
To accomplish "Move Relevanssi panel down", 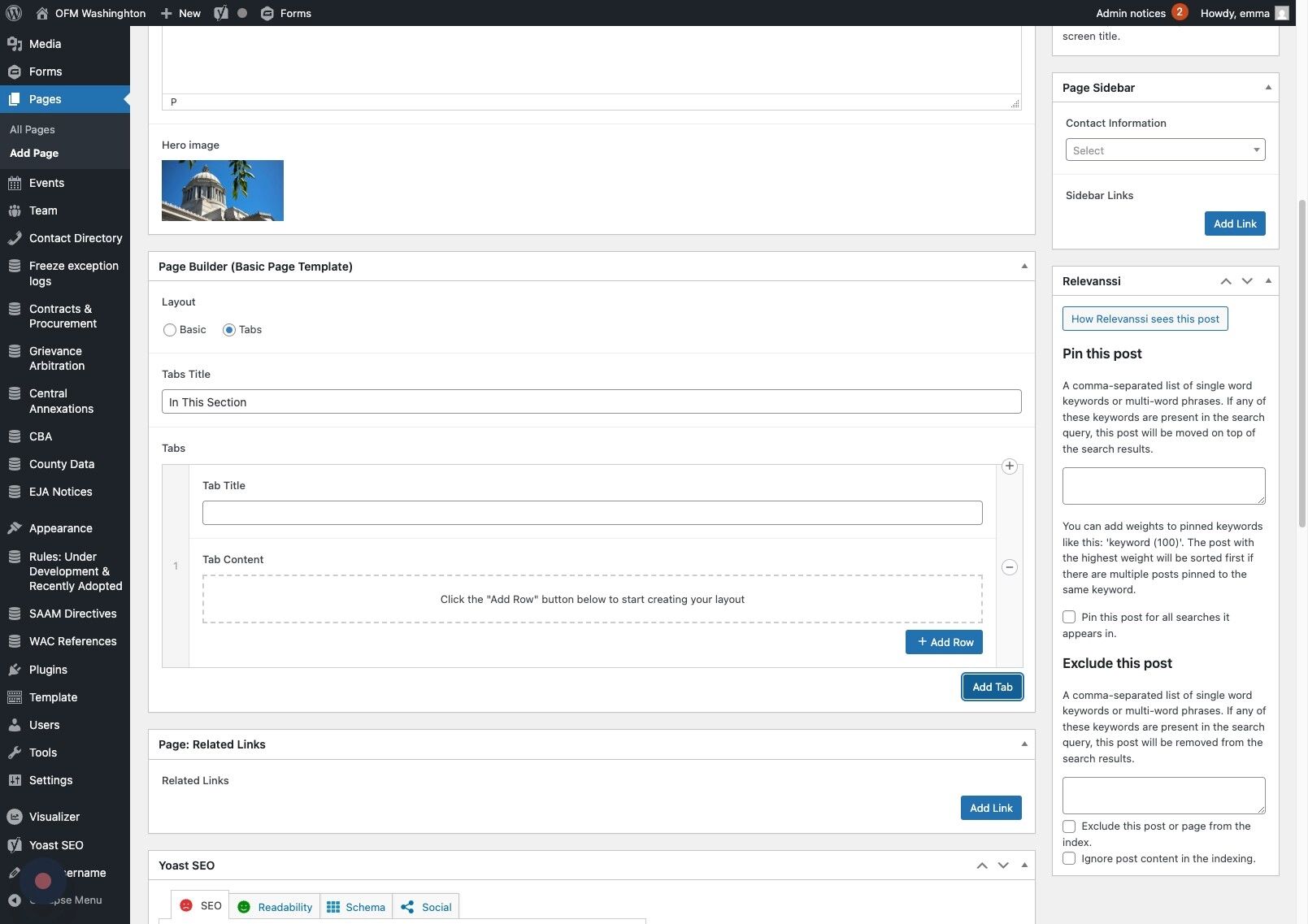I will 1247,281.
